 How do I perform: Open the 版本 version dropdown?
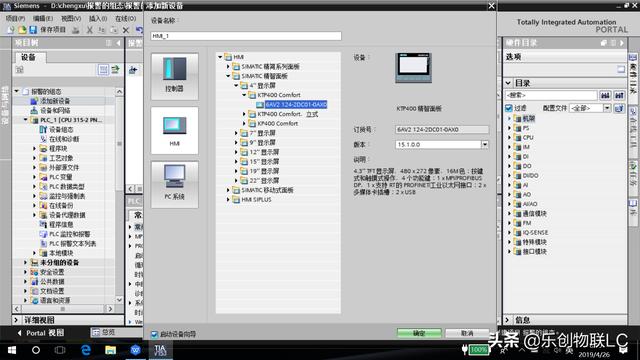[x=484, y=144]
